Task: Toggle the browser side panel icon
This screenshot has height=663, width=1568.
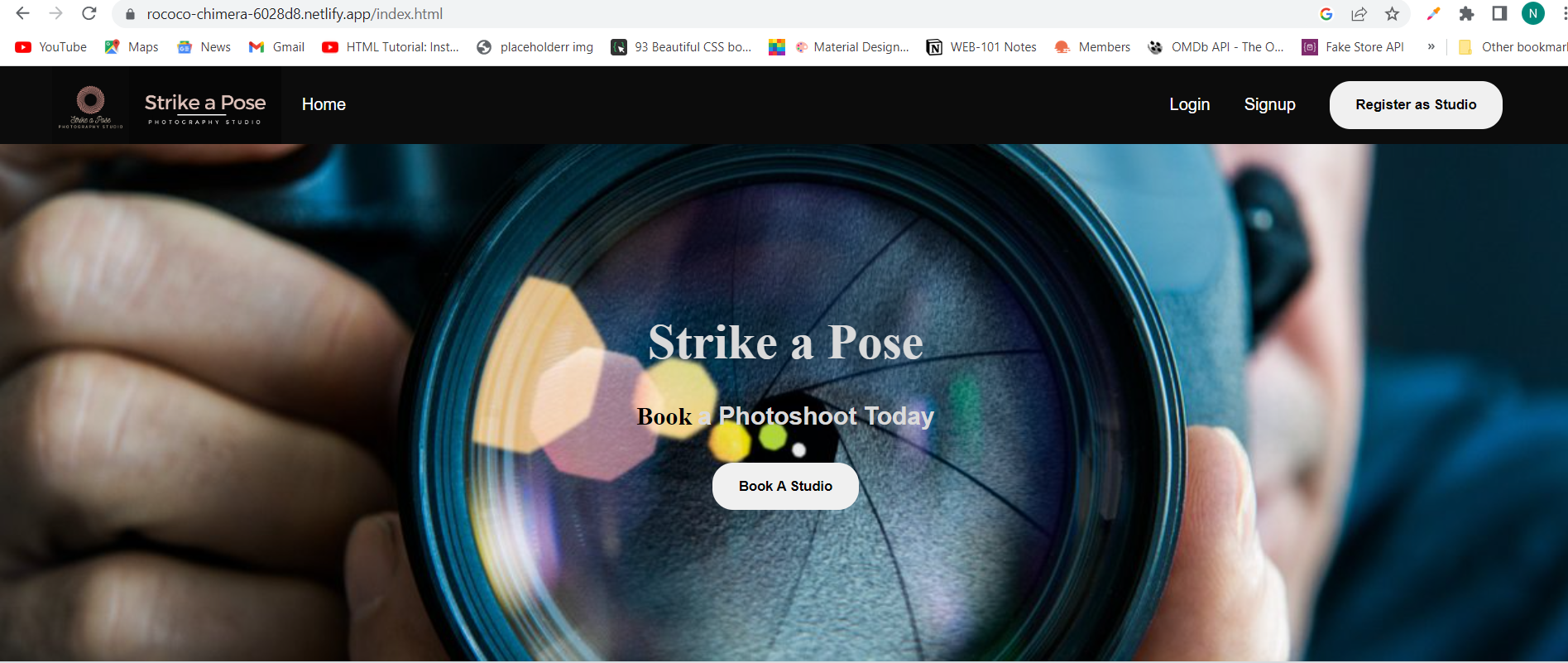Action: coord(1499,14)
